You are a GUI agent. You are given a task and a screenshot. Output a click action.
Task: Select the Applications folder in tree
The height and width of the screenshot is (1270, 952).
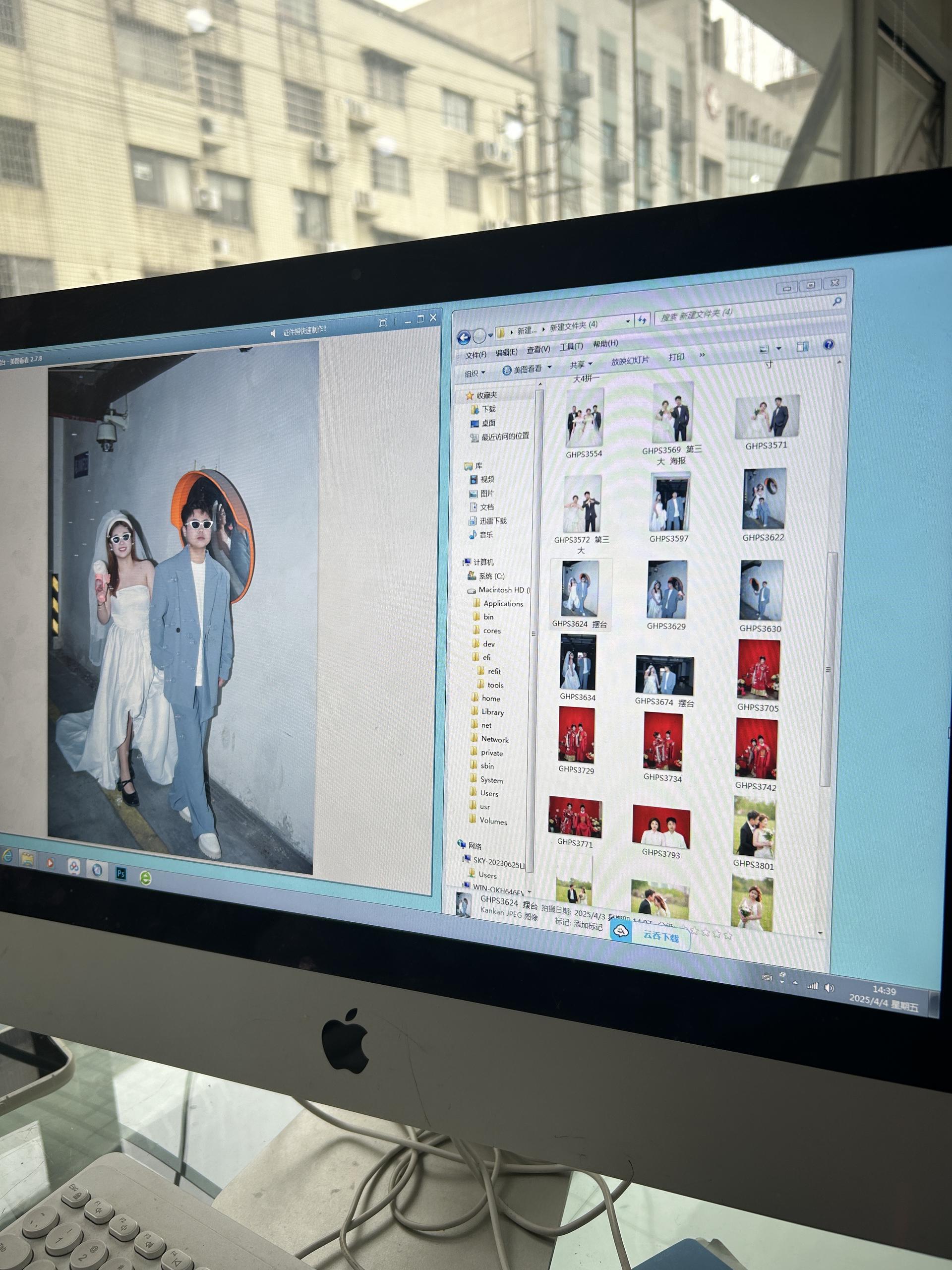point(498,603)
